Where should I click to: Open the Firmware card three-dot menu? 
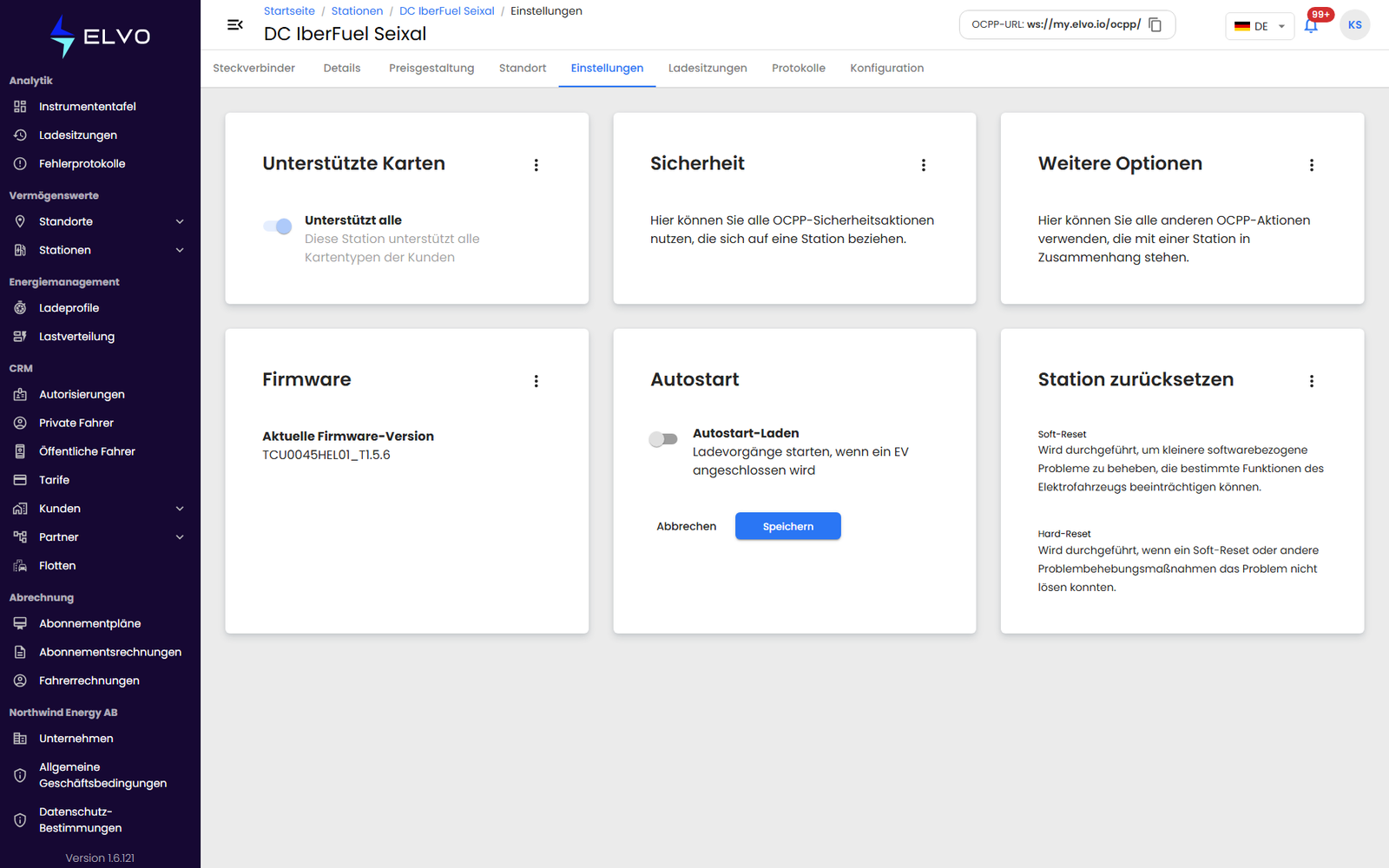click(537, 381)
